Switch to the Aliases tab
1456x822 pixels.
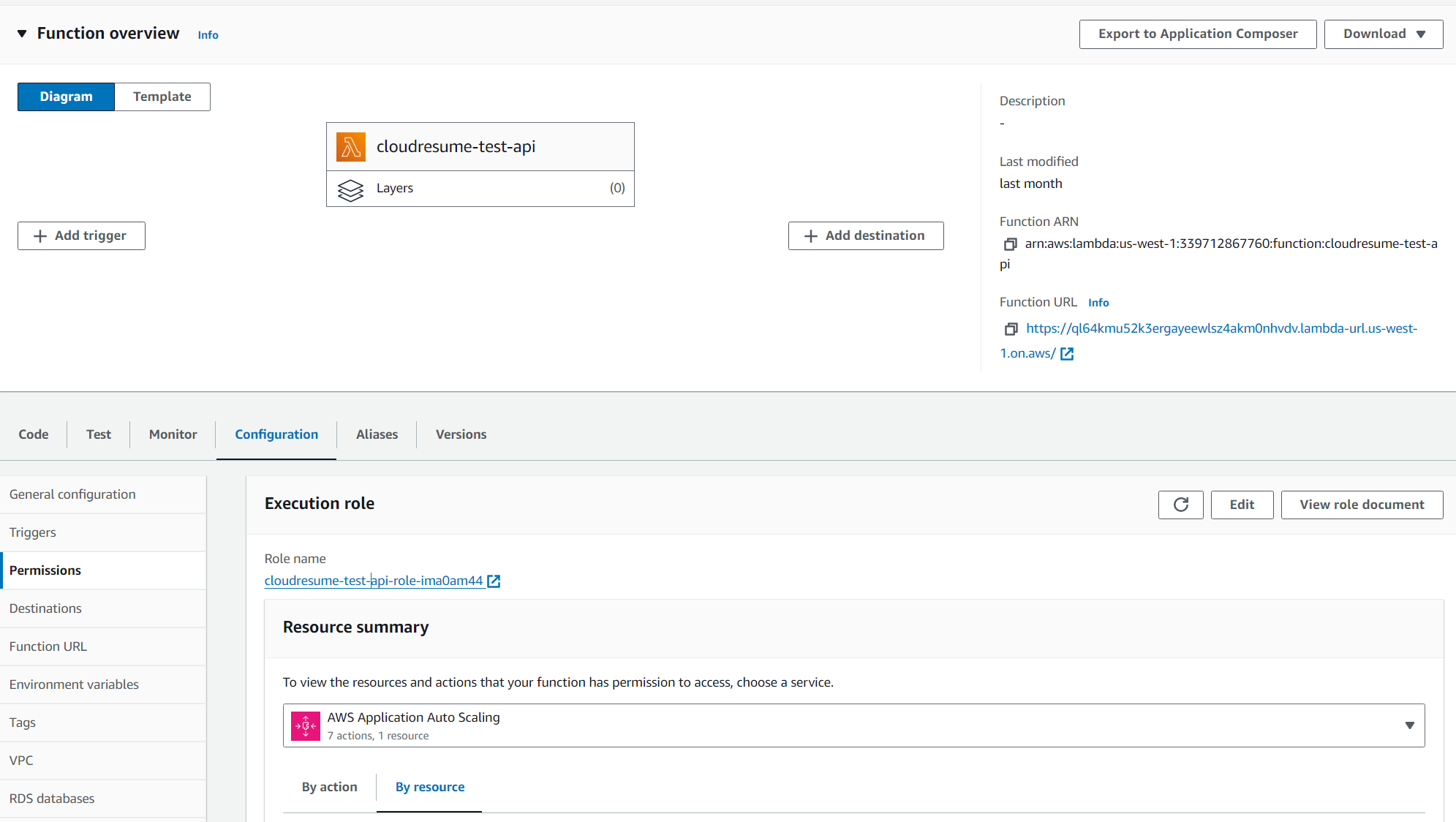click(x=377, y=434)
